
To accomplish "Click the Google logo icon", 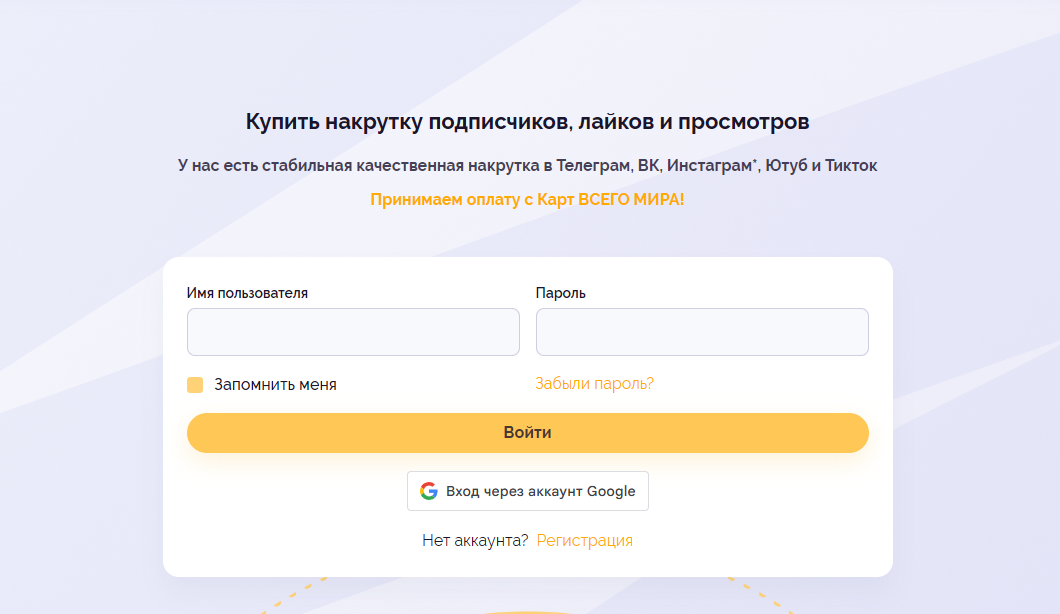I will tap(429, 491).
